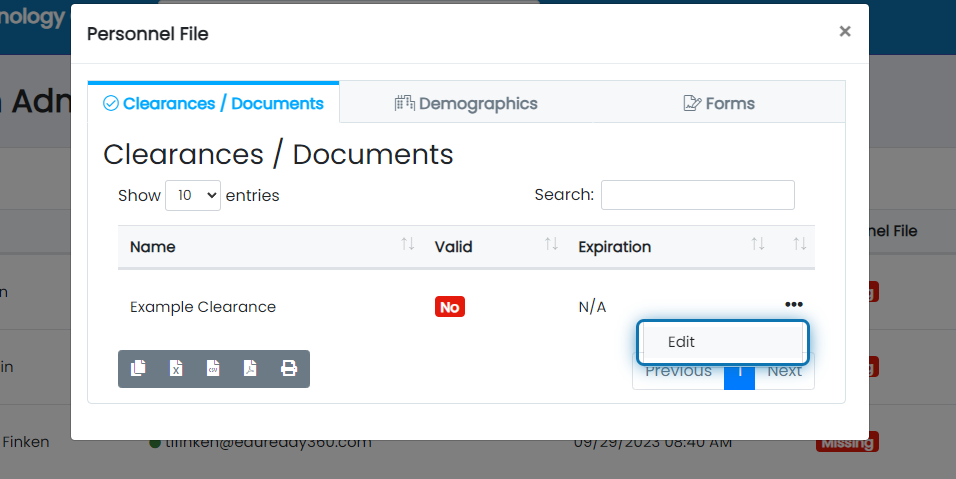Viewport: 956px width, 479px height.
Task: Click the Example Clearance row name
Action: click(203, 307)
